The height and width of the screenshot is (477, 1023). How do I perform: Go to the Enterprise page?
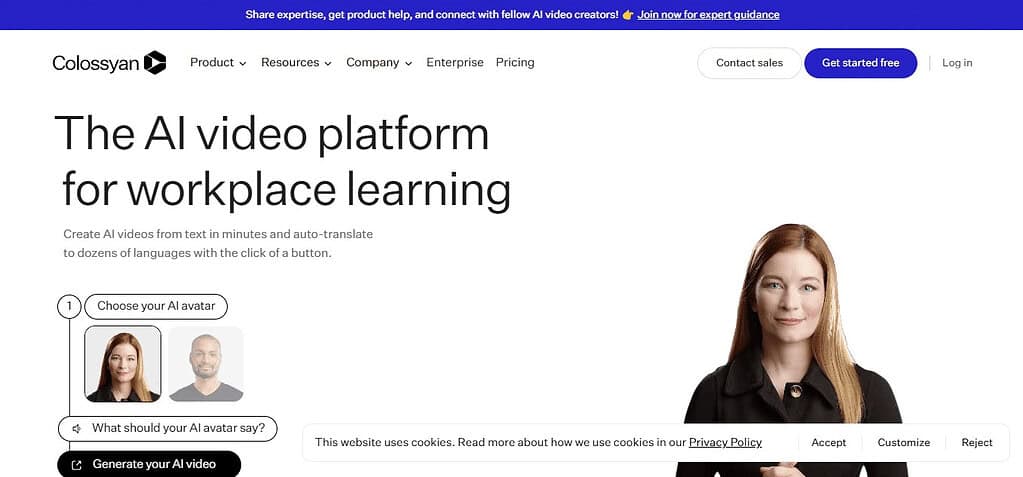tap(455, 63)
